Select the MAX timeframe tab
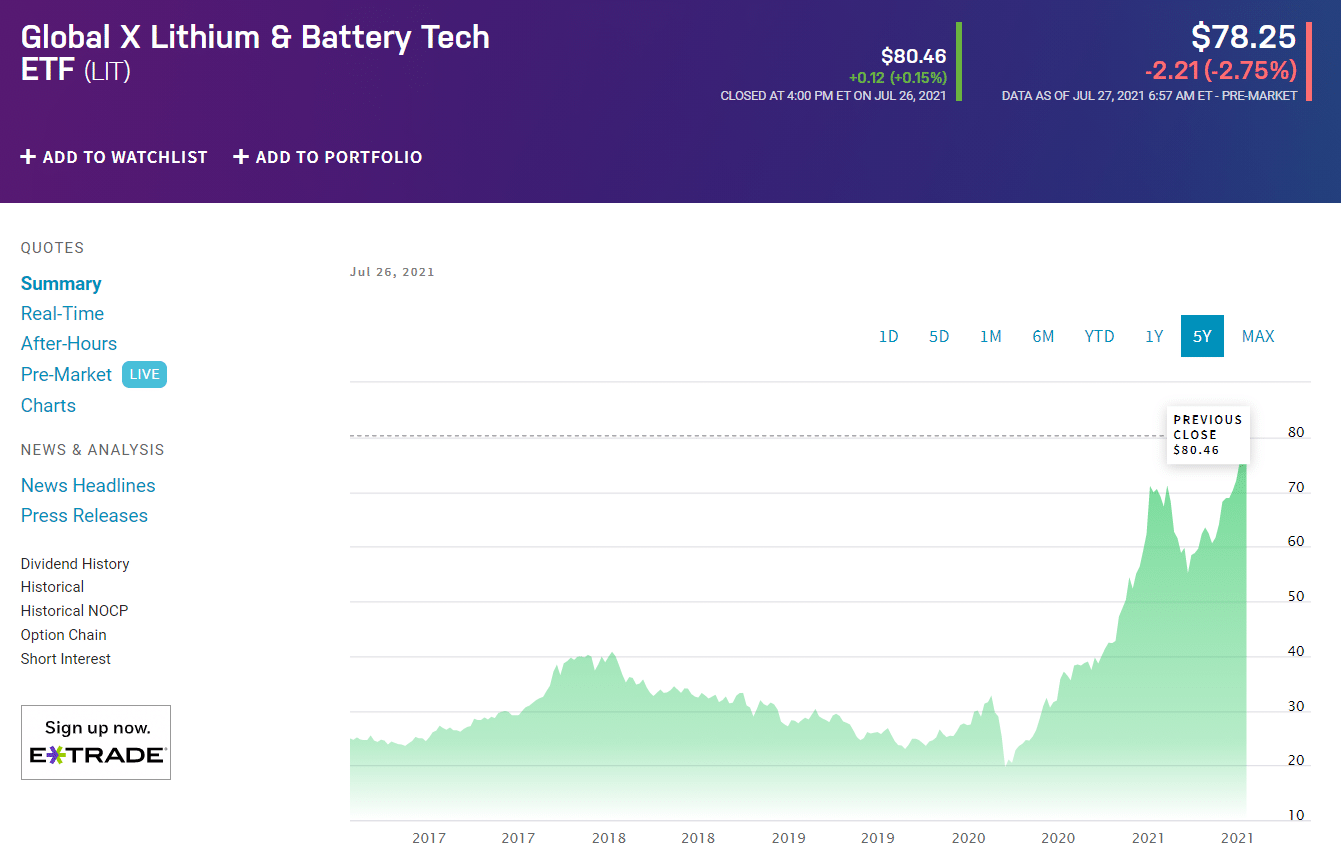 click(1258, 336)
